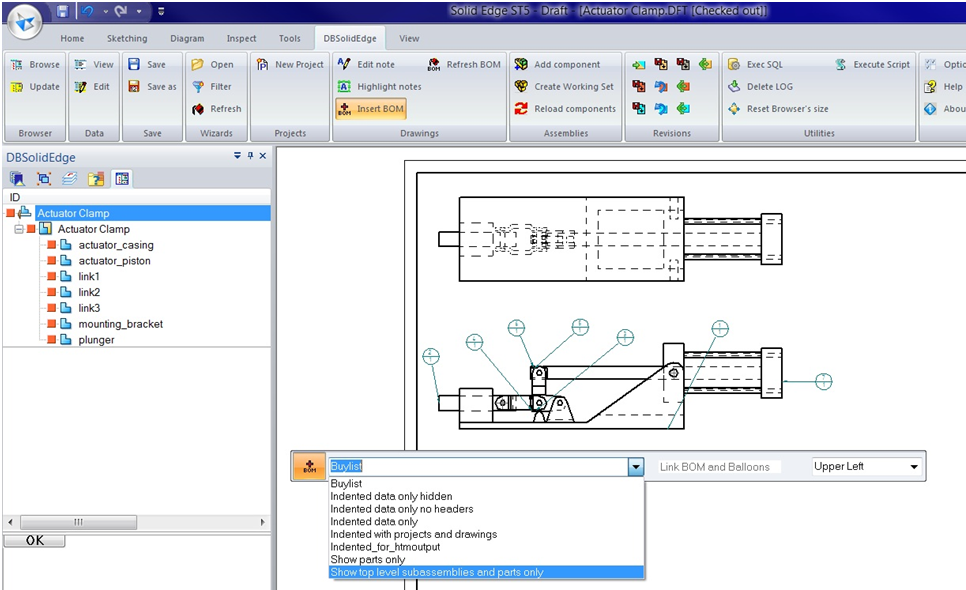Screen dimensions: 966x590
Task: Click first icon in DBSolidEdge panel toolbar
Action: 17,179
